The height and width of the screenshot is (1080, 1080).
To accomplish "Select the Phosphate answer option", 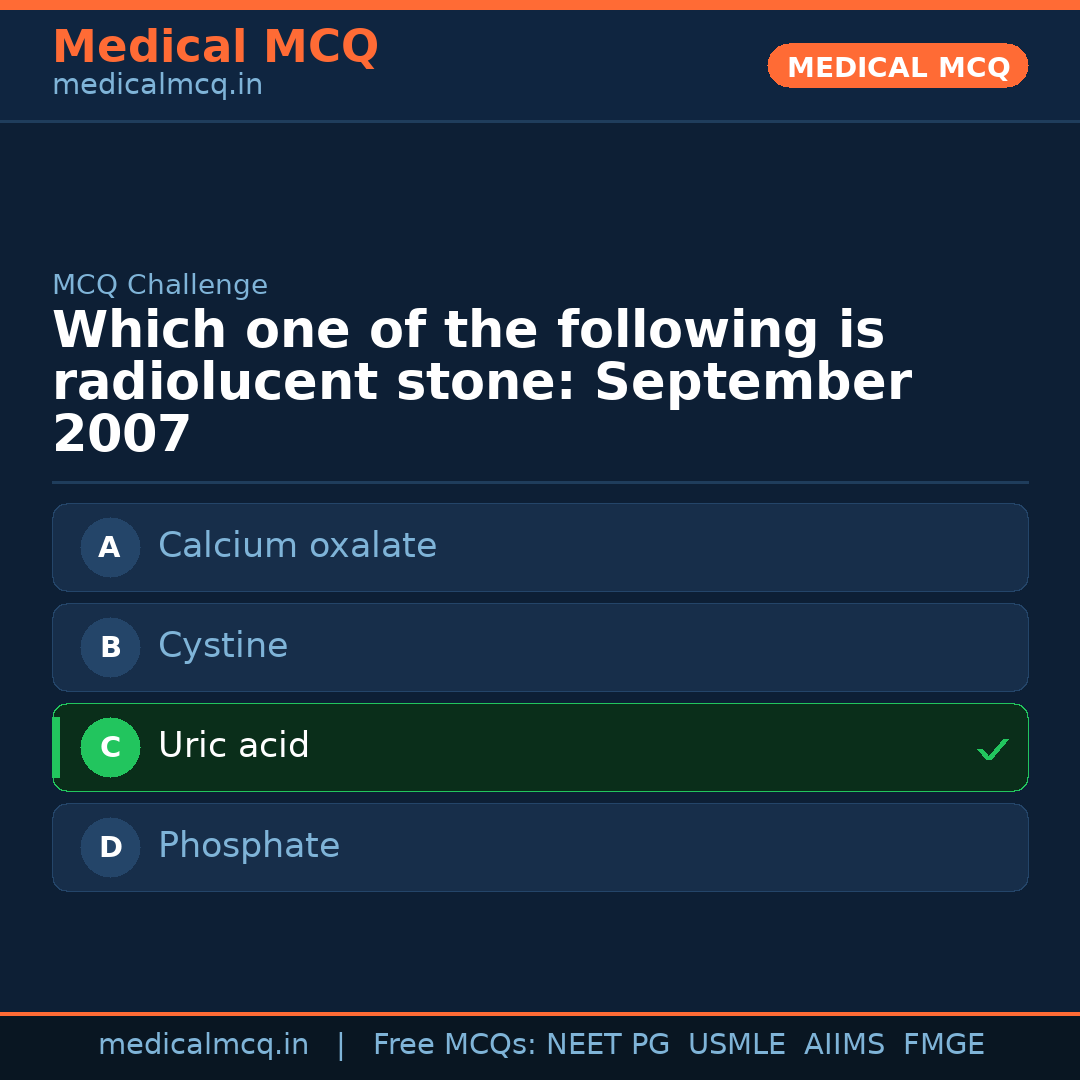I will click(540, 847).
